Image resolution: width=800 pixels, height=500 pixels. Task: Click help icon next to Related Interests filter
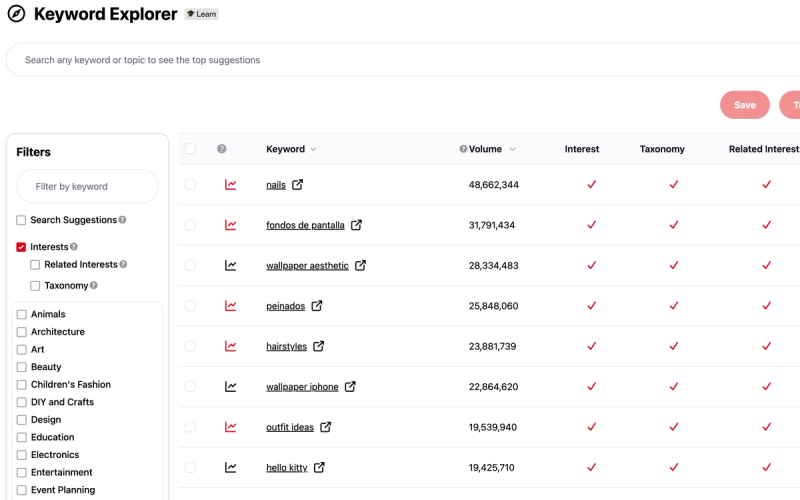click(x=123, y=264)
